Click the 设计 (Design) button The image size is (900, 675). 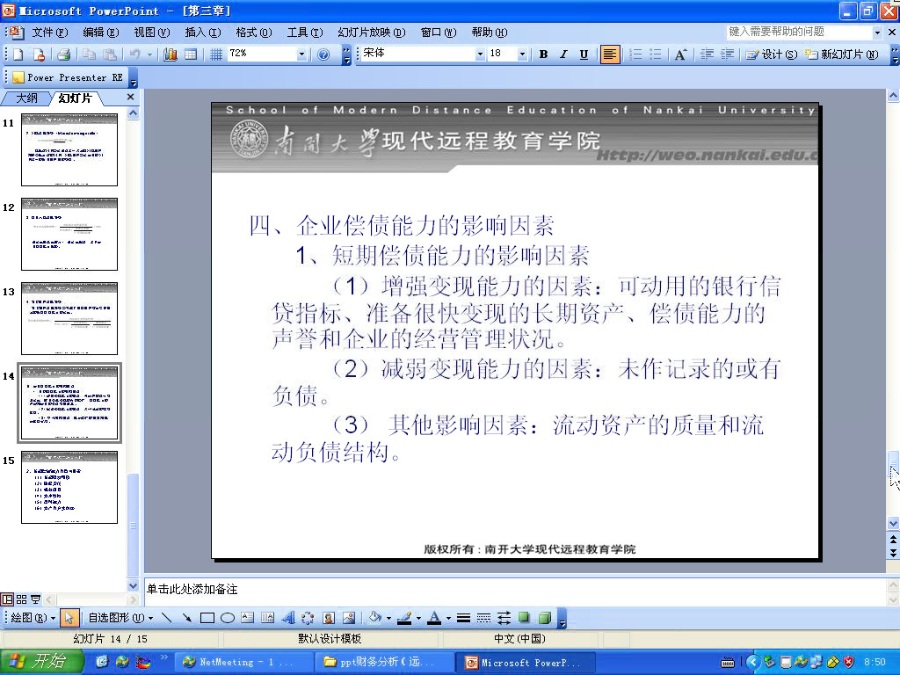point(771,55)
